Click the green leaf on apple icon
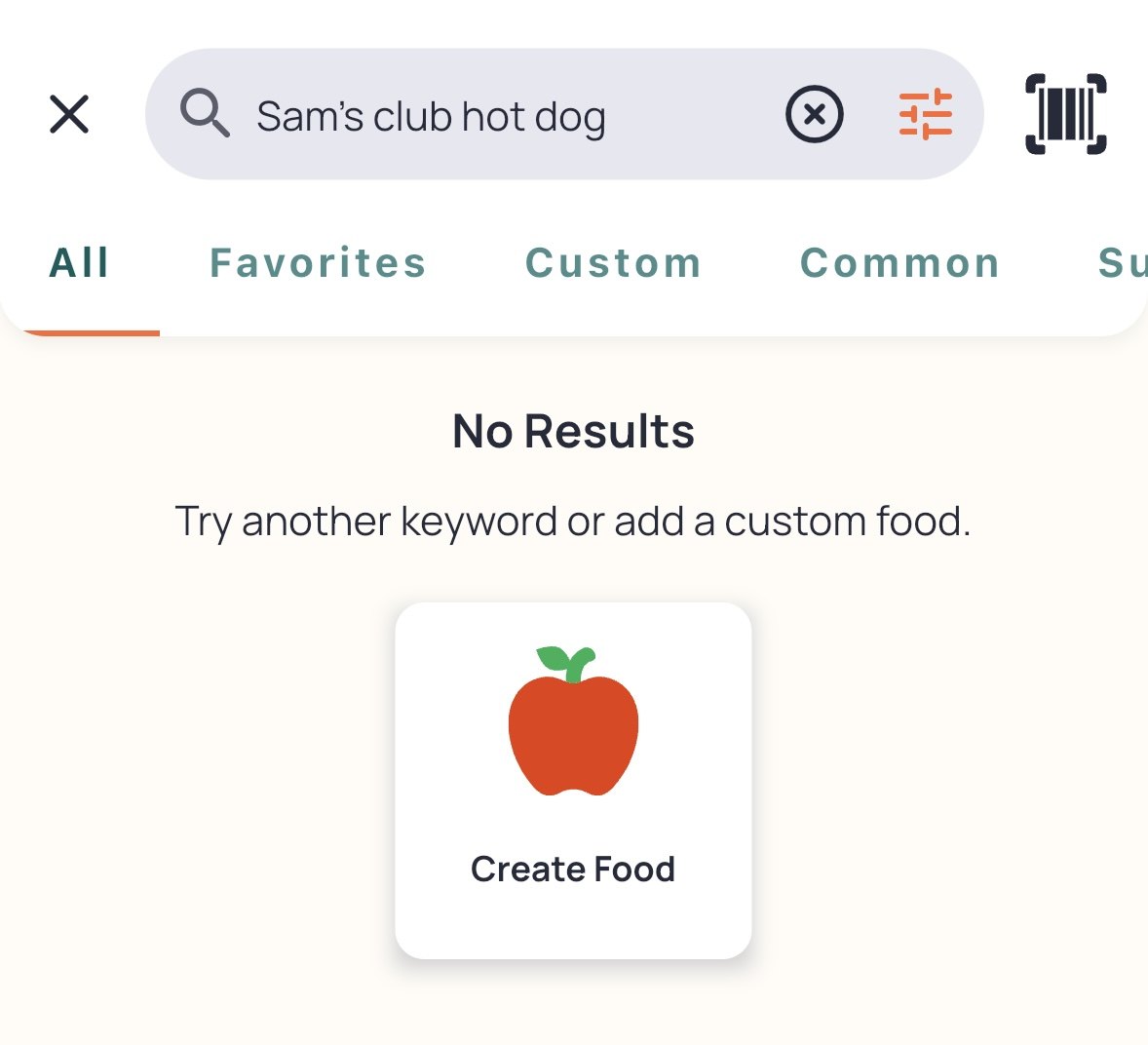This screenshot has height=1045, width=1148. point(555,658)
